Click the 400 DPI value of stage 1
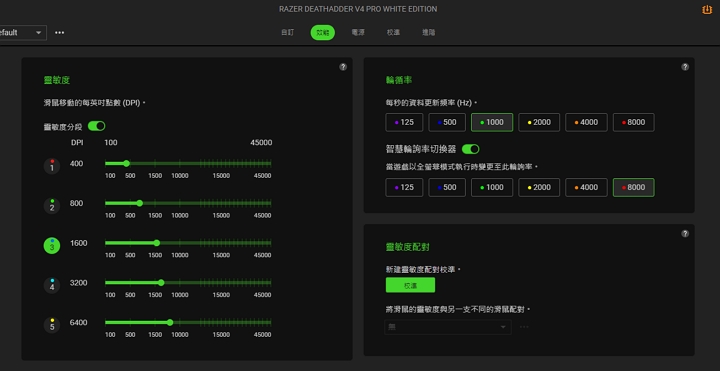Viewport: 720px width, 371px height. (x=77, y=163)
